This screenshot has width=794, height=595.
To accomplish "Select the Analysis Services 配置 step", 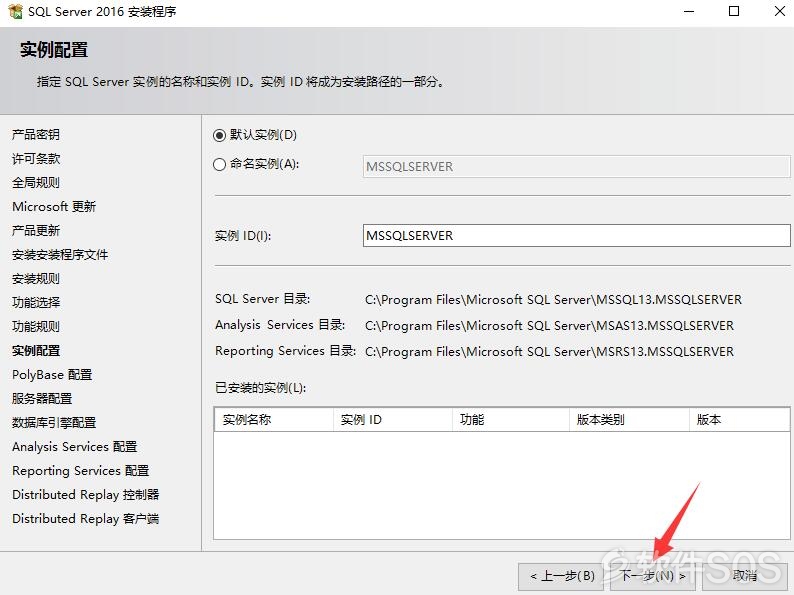I will click(74, 447).
